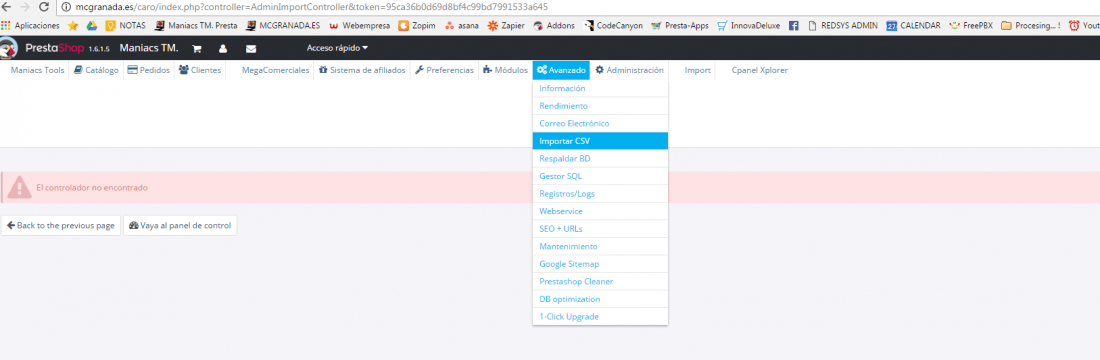Open the Addons bookmark
Screen dimensions: 1100x360
(x=554, y=25)
